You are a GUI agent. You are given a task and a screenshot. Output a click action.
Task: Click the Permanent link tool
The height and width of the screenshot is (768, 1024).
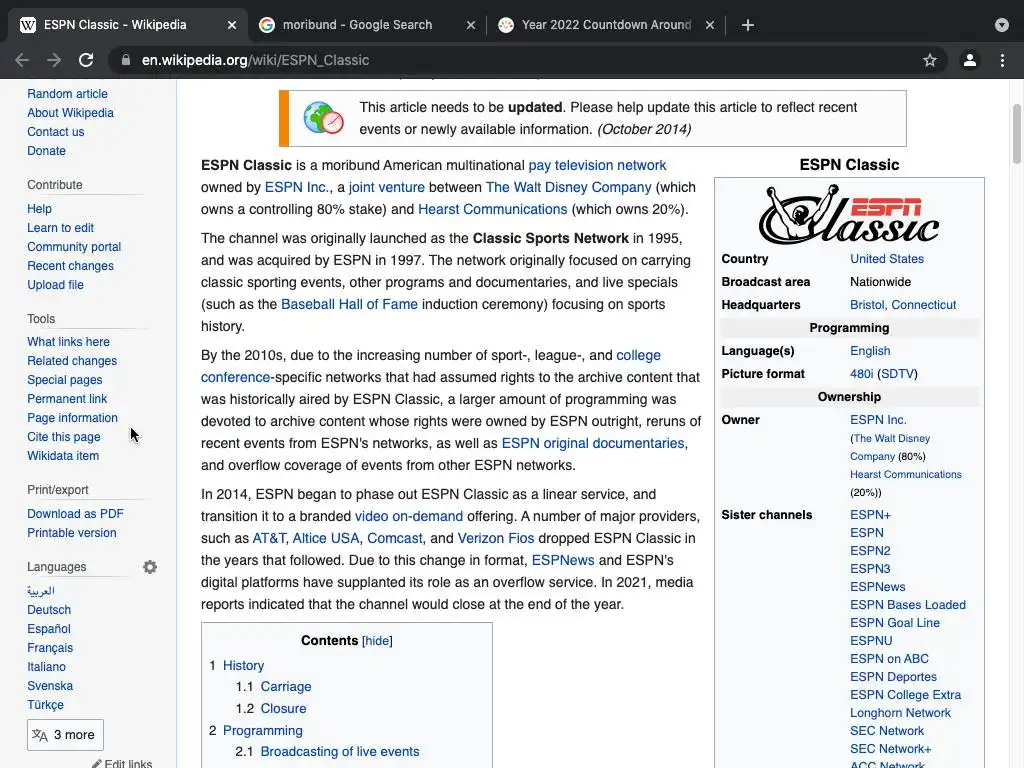(67, 398)
